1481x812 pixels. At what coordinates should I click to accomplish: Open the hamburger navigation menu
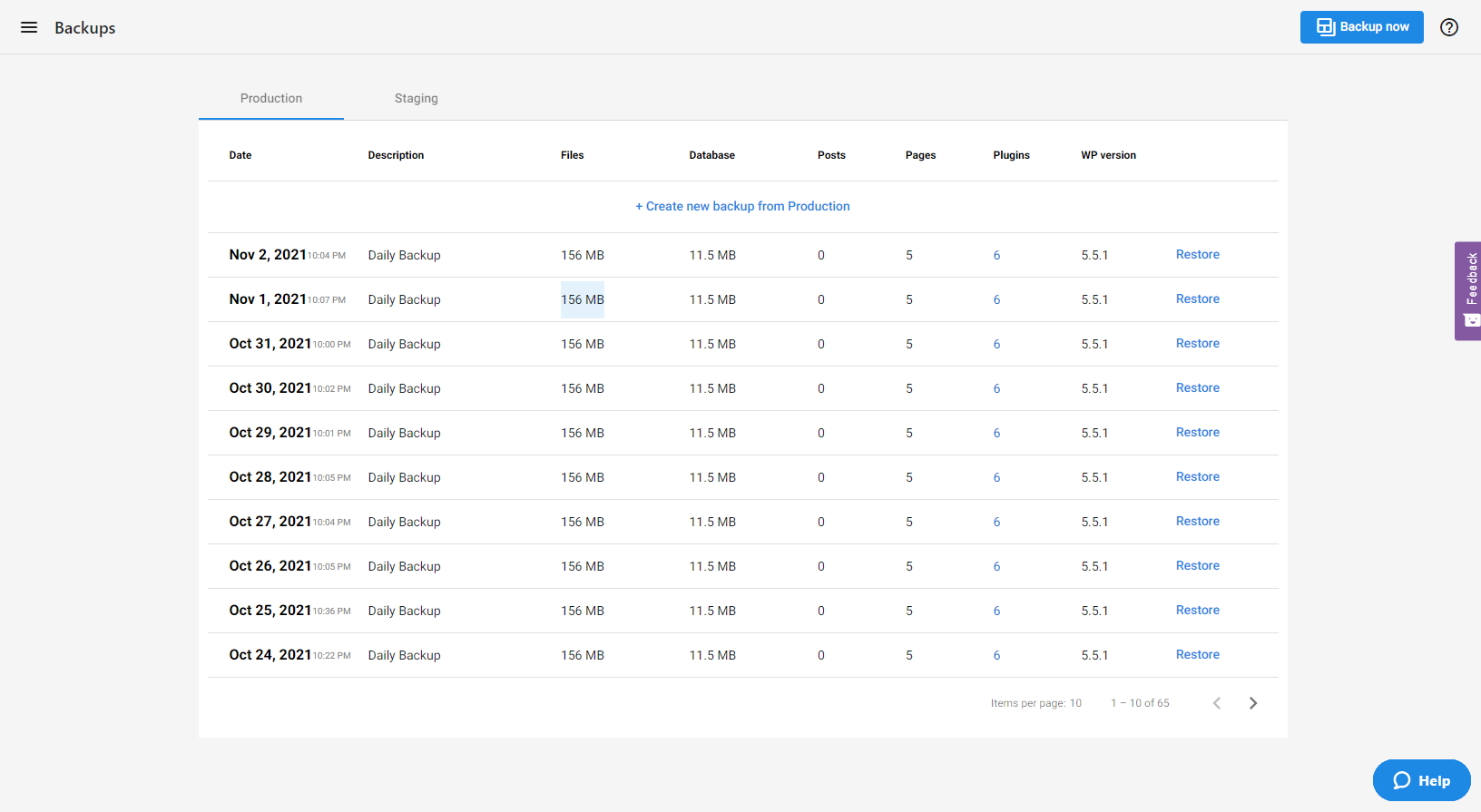(x=29, y=27)
